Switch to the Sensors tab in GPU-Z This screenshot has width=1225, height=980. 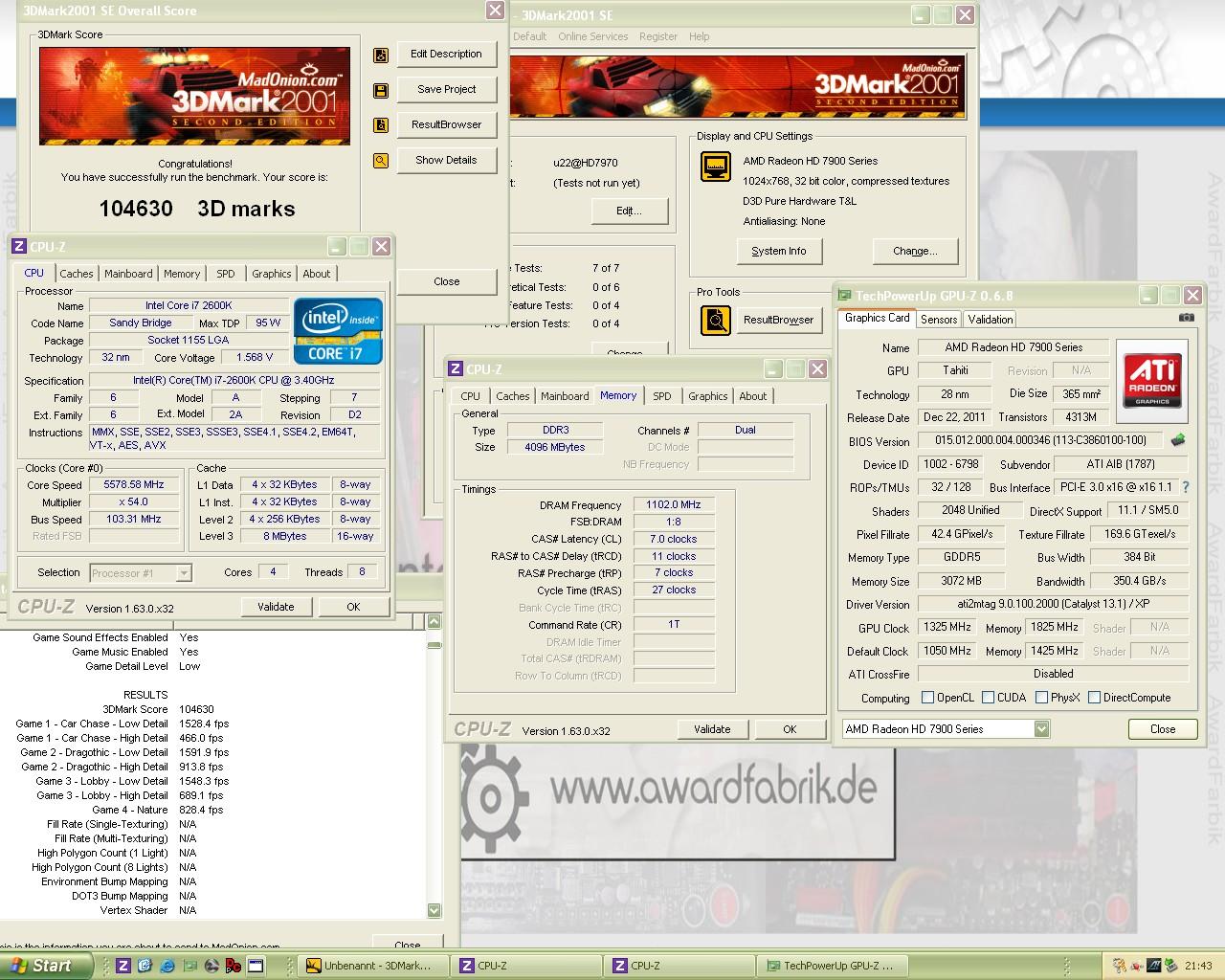pos(939,320)
